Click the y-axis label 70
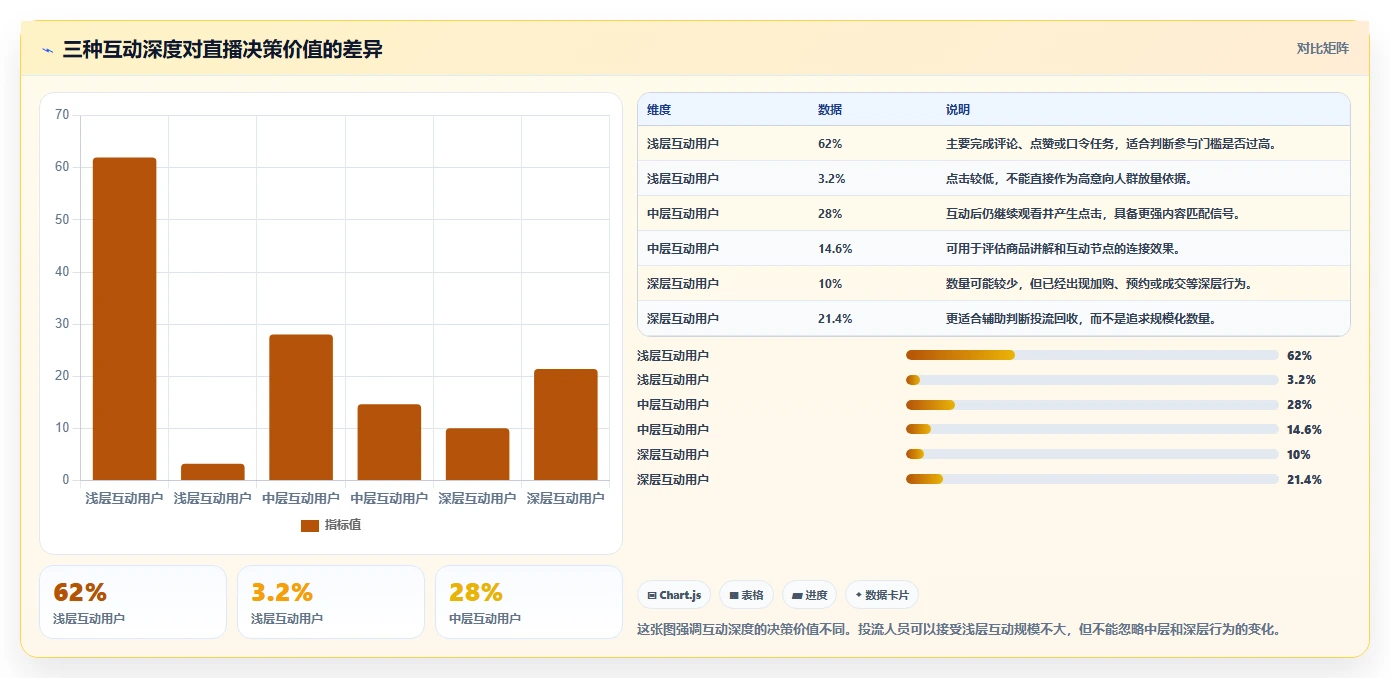Image resolution: width=1390 pixels, height=678 pixels. [x=62, y=115]
